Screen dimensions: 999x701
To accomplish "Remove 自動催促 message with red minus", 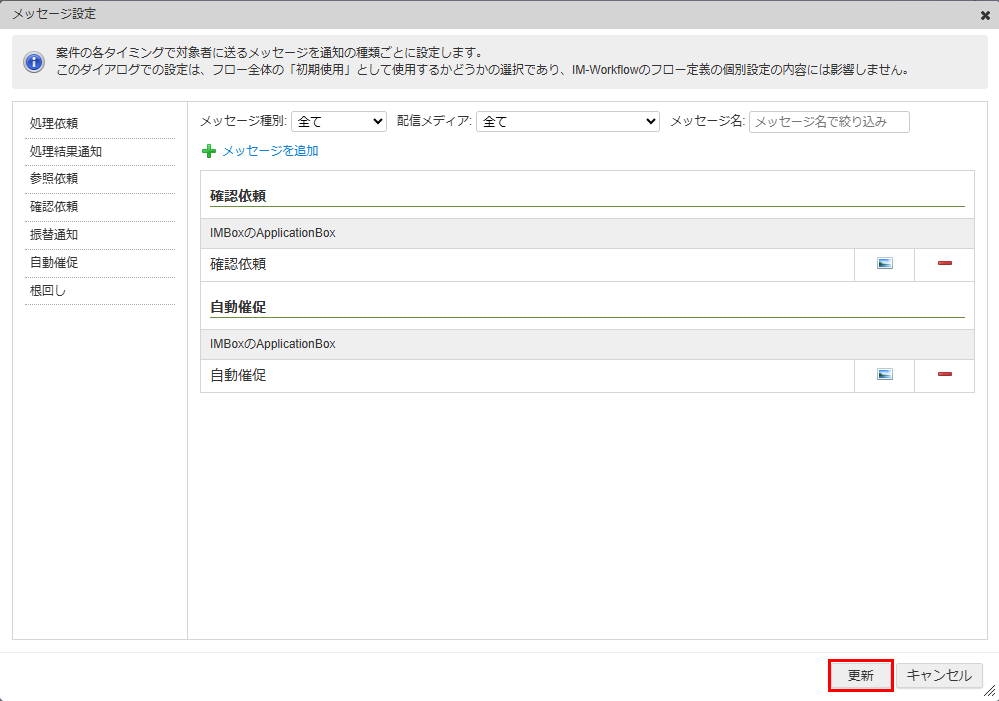I will [x=944, y=375].
